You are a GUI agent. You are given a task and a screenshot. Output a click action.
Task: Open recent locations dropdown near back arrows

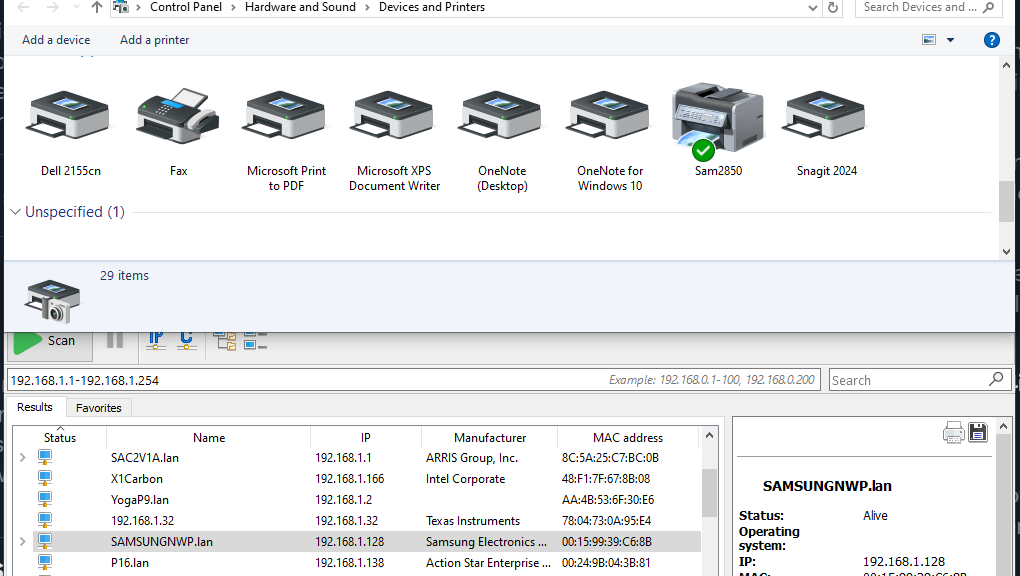[x=76, y=7]
